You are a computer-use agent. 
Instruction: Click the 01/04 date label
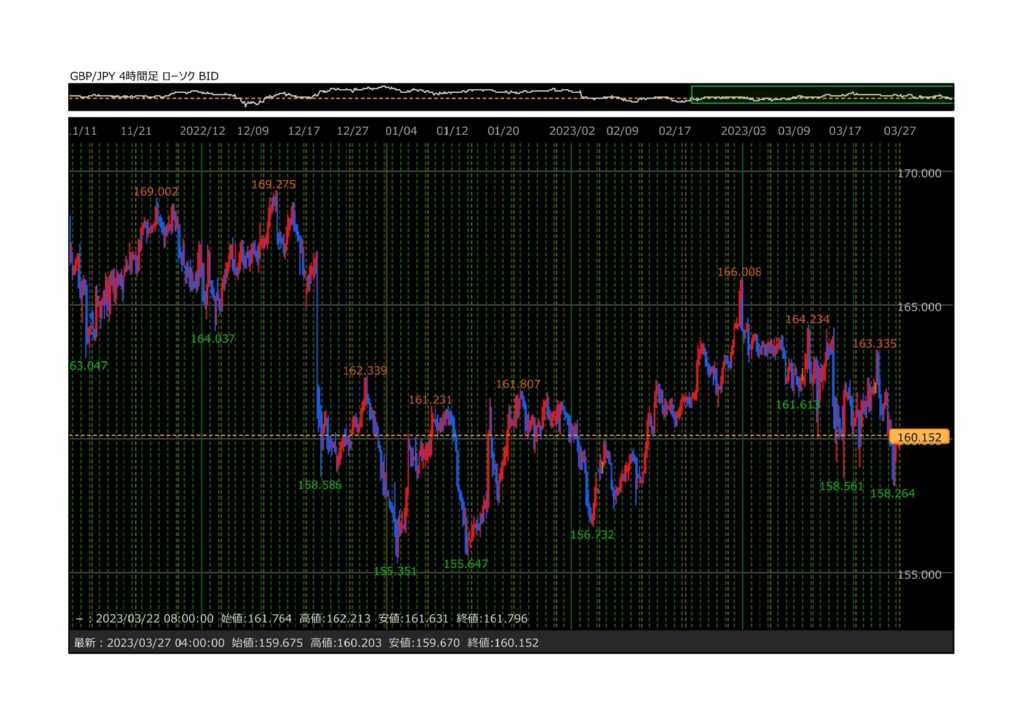(401, 131)
